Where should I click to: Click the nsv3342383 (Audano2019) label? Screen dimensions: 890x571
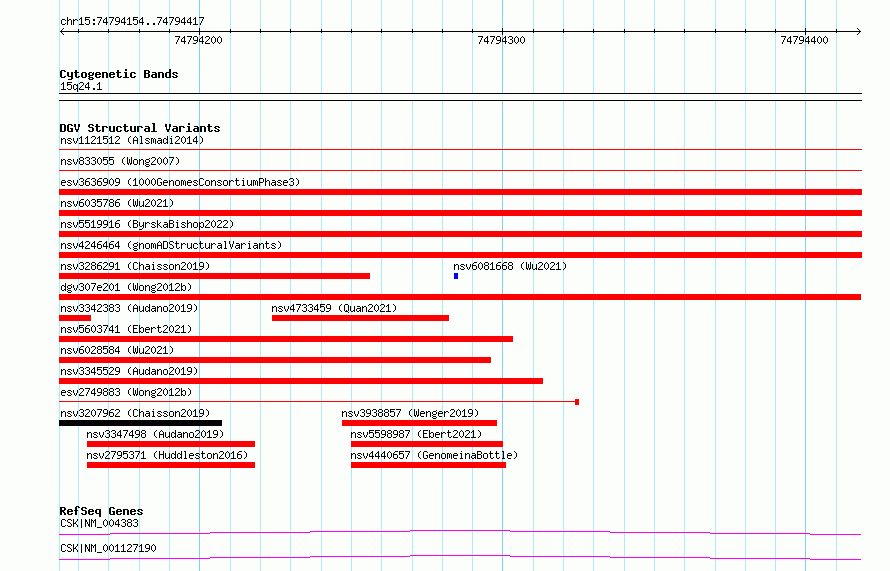pos(129,308)
